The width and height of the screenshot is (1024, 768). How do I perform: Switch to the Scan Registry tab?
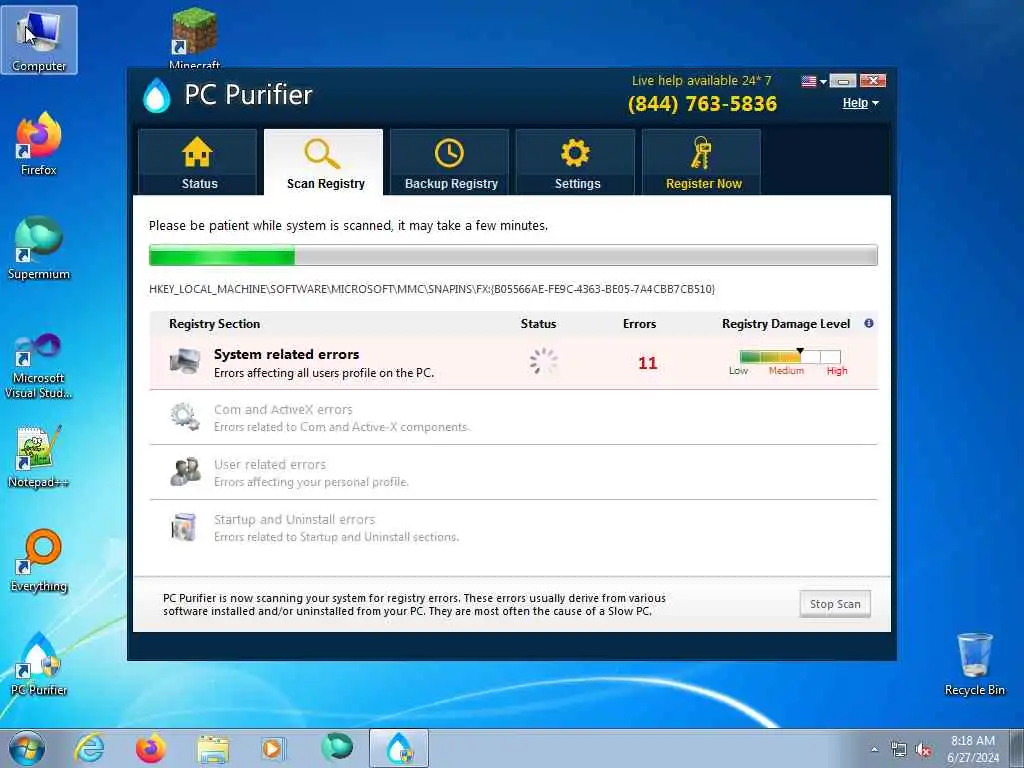pyautogui.click(x=323, y=162)
